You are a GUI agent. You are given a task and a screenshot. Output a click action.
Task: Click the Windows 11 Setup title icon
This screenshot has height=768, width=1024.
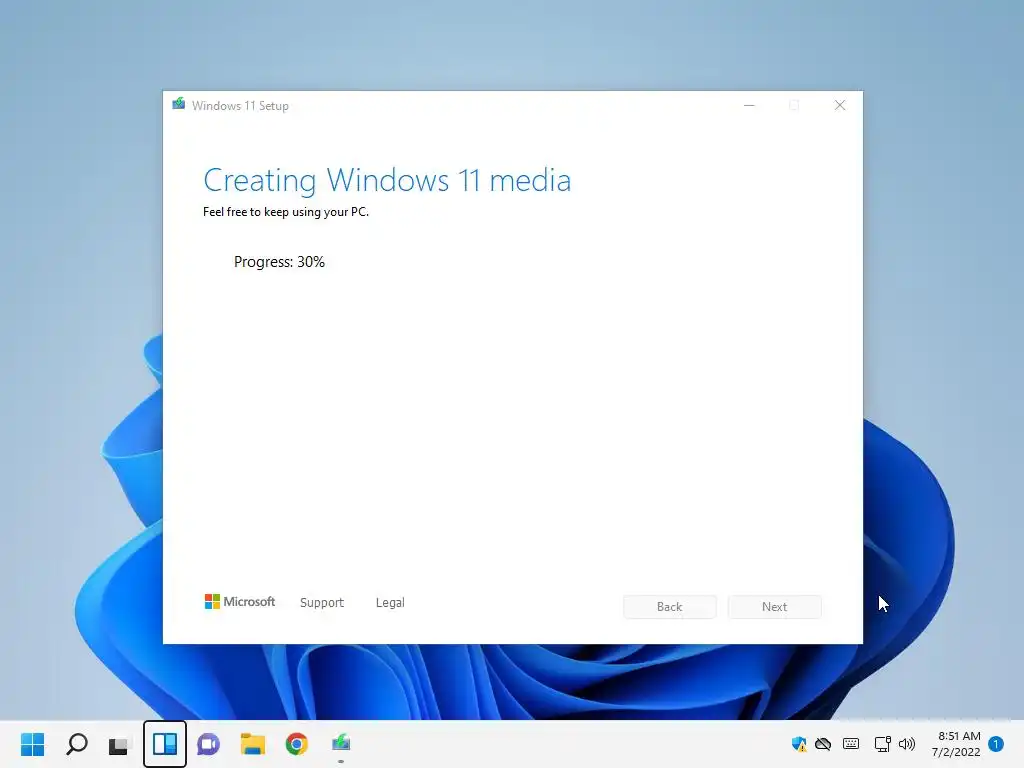pos(178,104)
